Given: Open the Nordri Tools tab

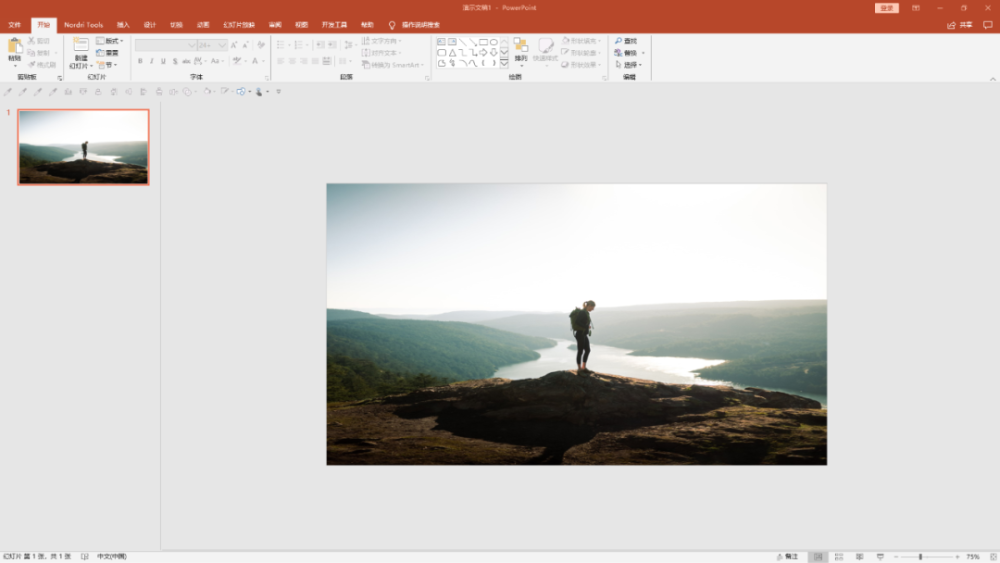Looking at the screenshot, I should tap(83, 25).
